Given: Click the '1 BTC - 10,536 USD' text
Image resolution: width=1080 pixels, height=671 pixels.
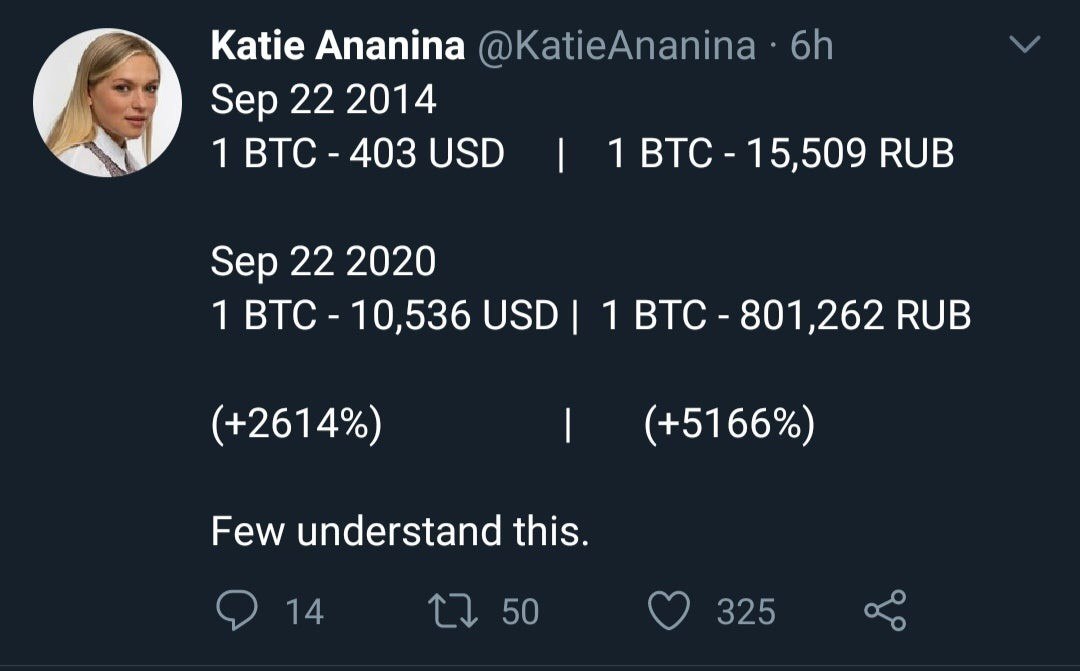Looking at the screenshot, I should click(384, 316).
